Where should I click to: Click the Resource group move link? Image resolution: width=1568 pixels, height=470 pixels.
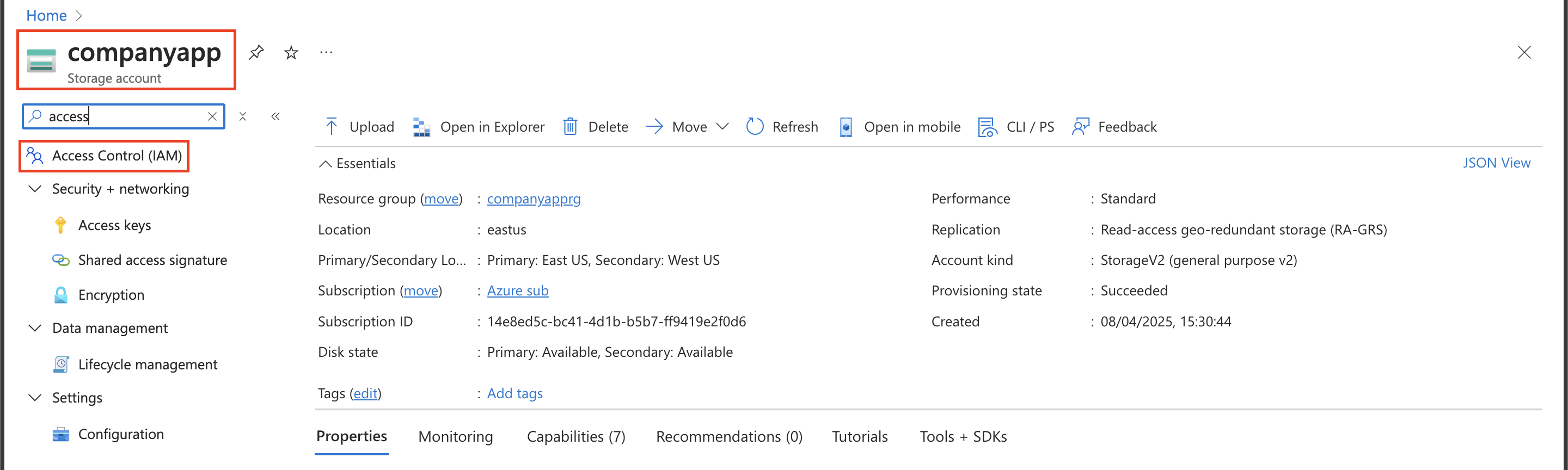[442, 199]
